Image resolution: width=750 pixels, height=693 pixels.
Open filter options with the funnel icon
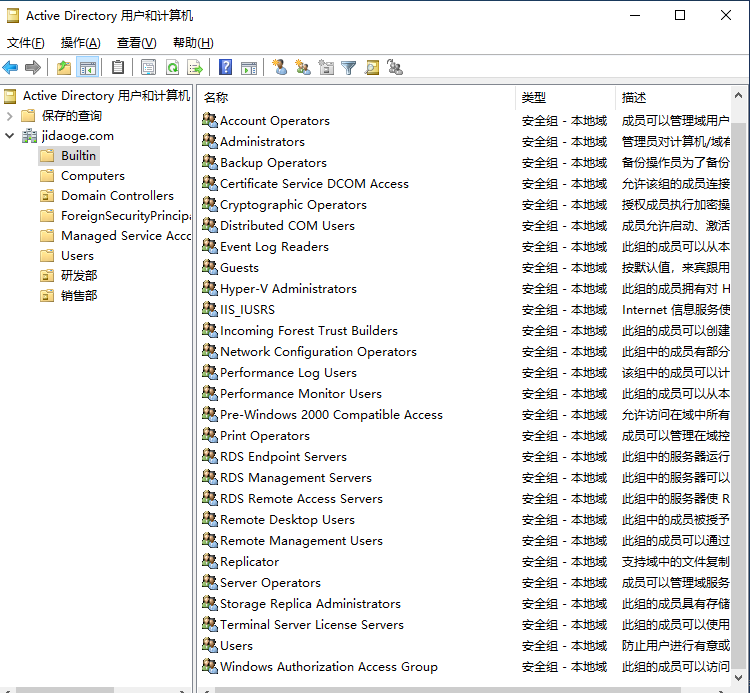tap(349, 67)
